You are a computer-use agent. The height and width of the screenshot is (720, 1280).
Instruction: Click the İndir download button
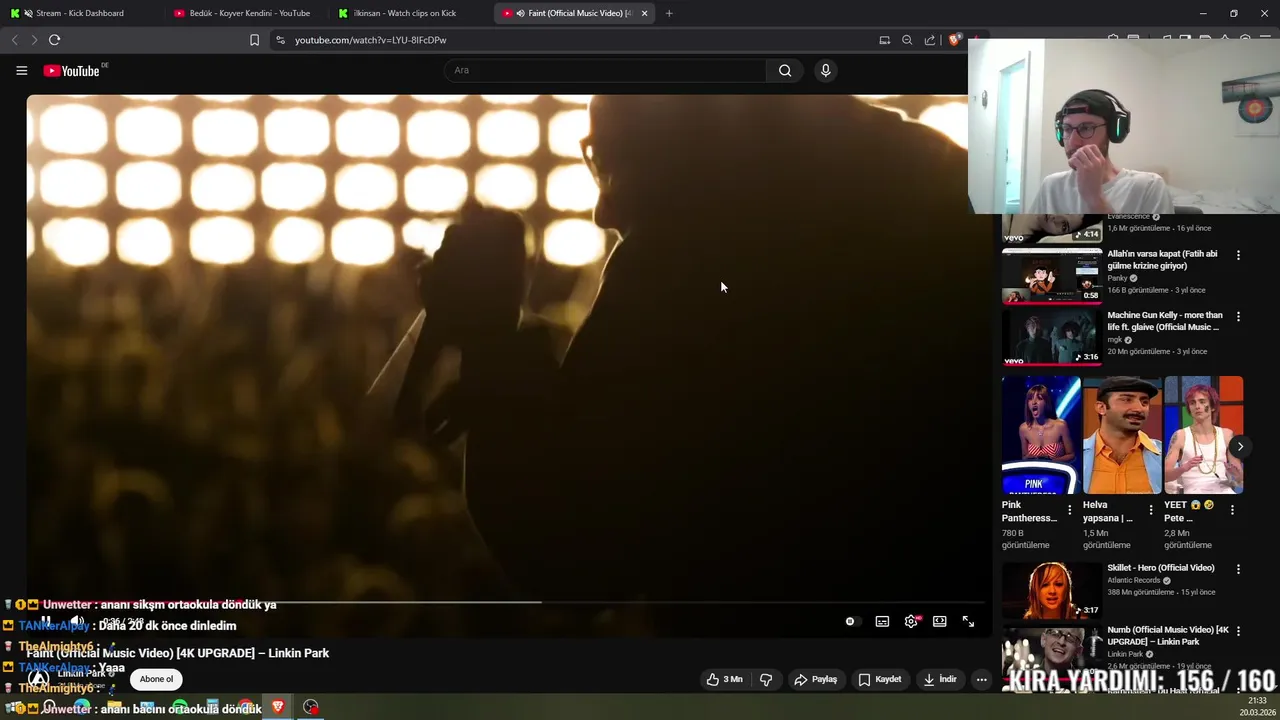coord(939,679)
